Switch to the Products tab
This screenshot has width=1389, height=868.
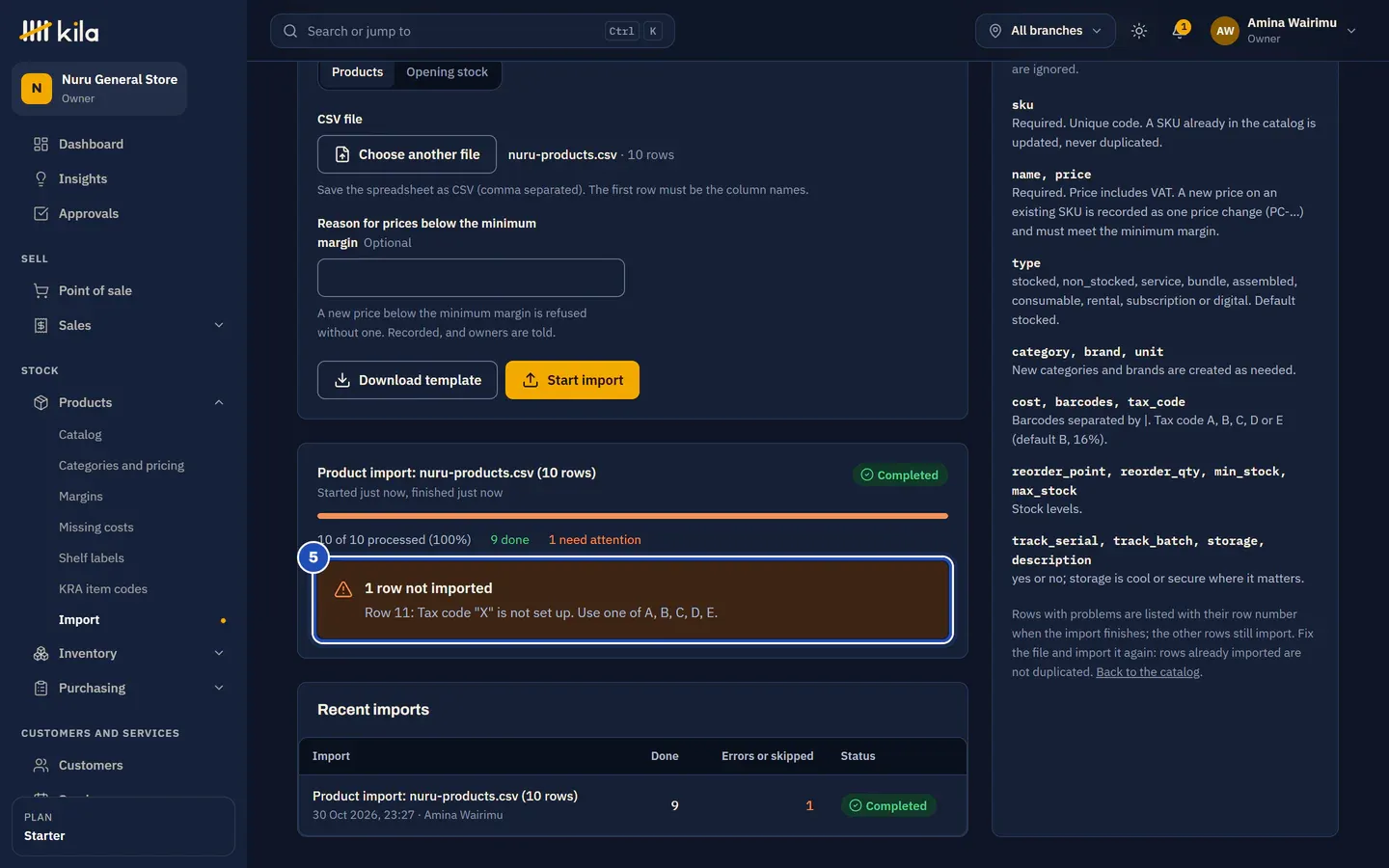point(357,72)
